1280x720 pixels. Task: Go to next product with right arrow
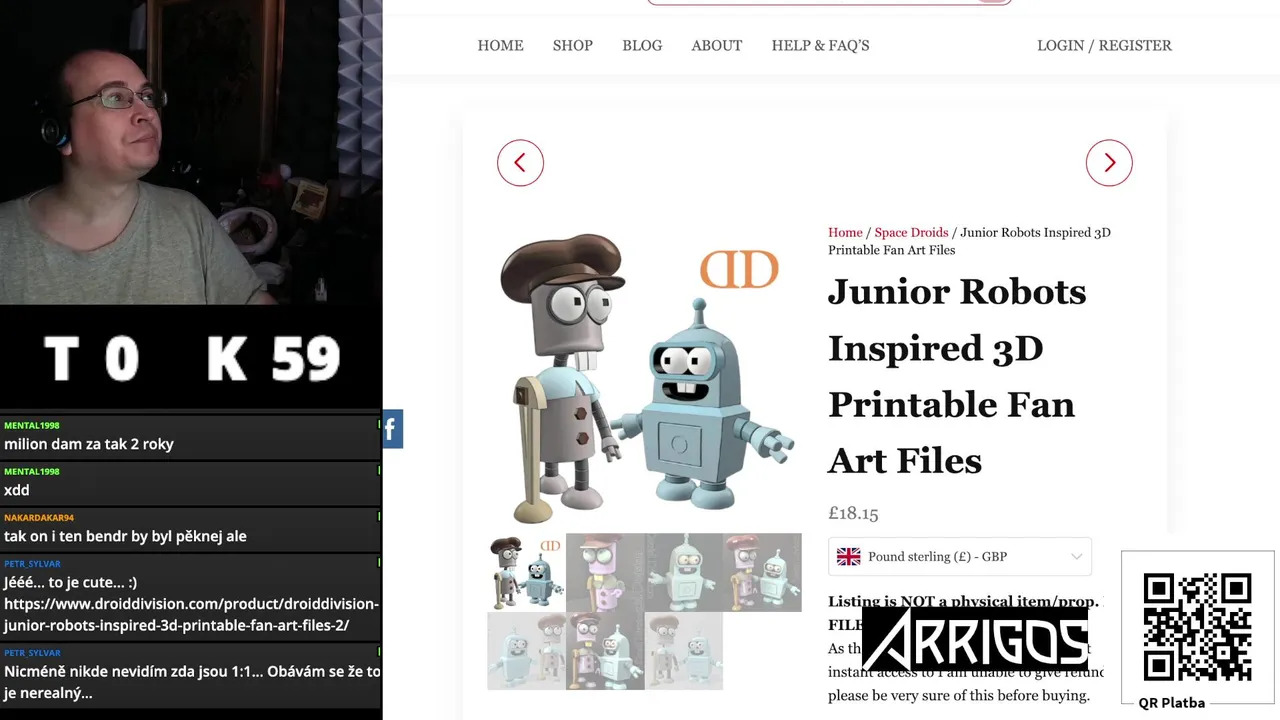point(1109,163)
